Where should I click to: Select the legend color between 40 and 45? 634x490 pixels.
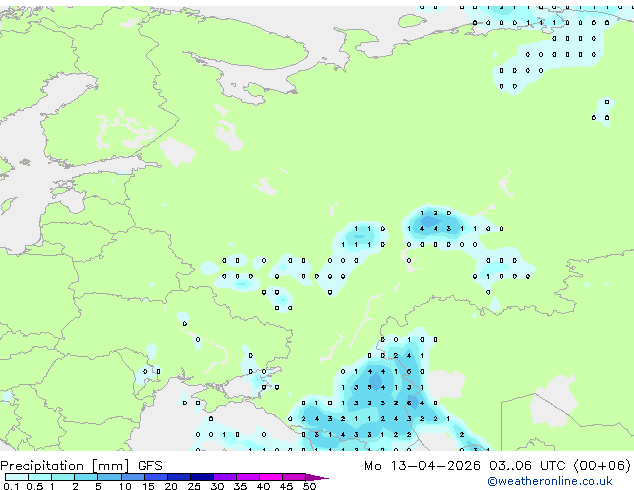point(271,477)
